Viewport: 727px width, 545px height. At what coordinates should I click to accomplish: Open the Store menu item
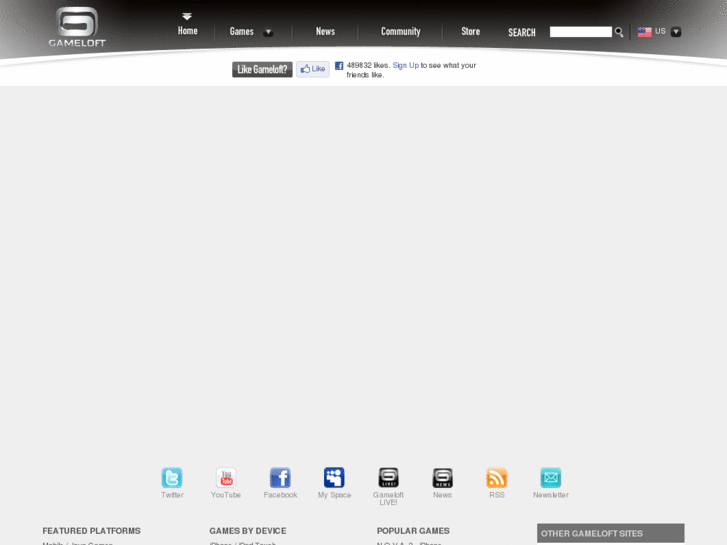pyautogui.click(x=470, y=32)
